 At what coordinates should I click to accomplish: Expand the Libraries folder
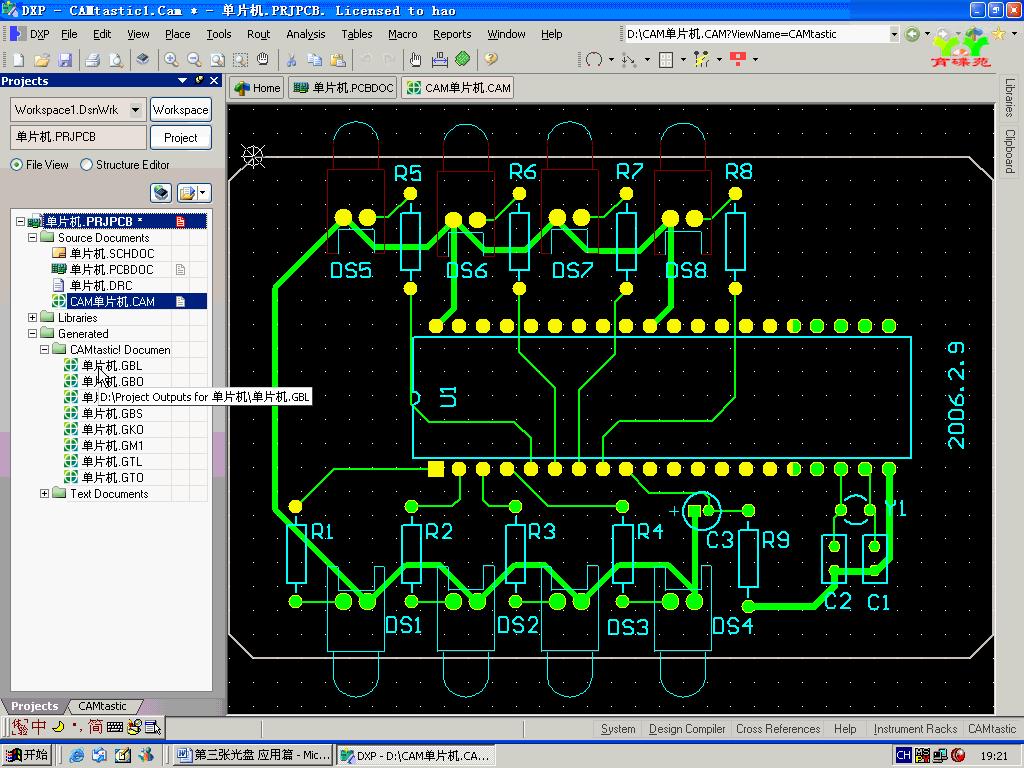pos(32,317)
